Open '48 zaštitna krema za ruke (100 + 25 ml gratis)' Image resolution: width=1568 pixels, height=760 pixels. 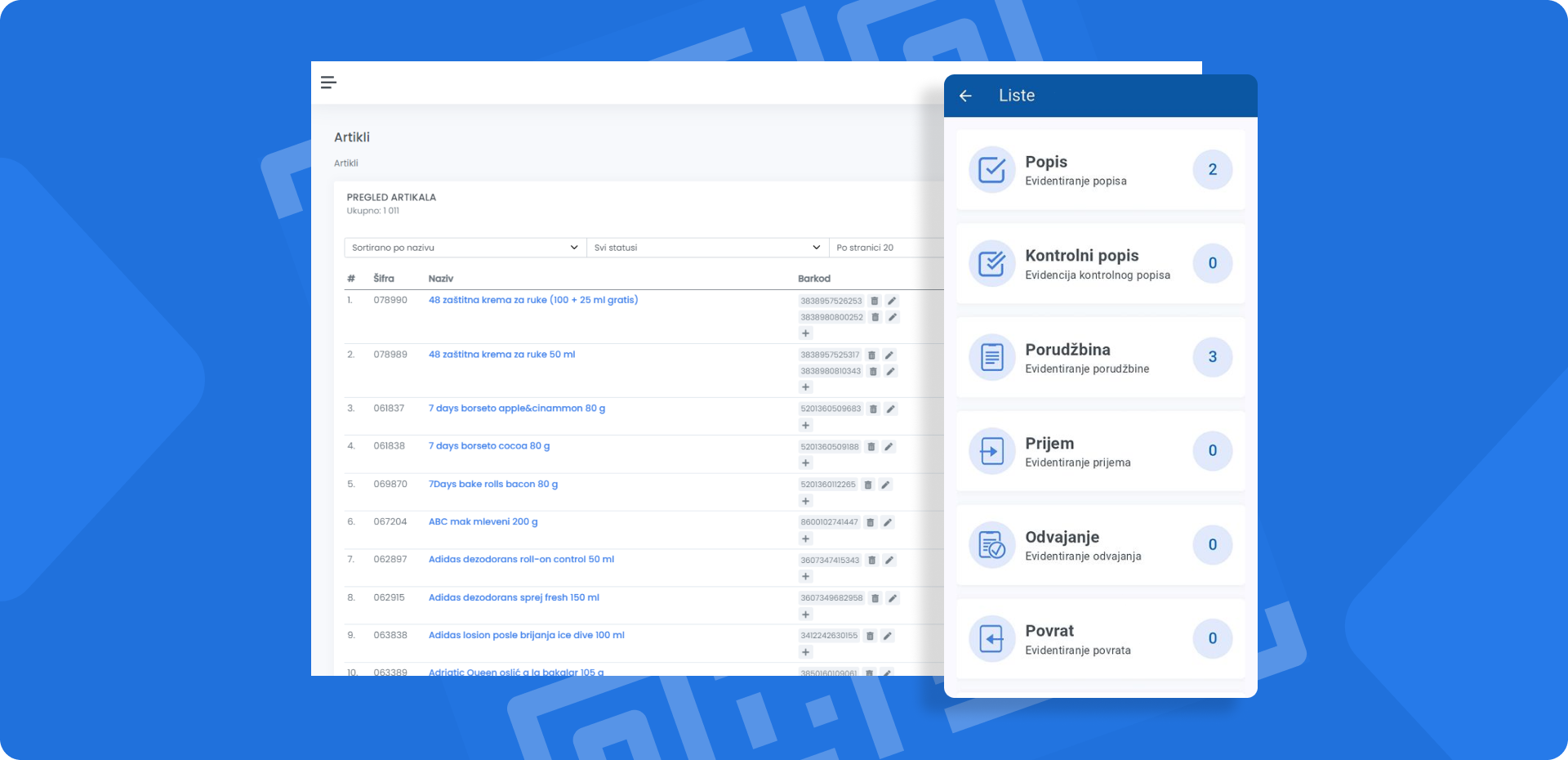(533, 301)
